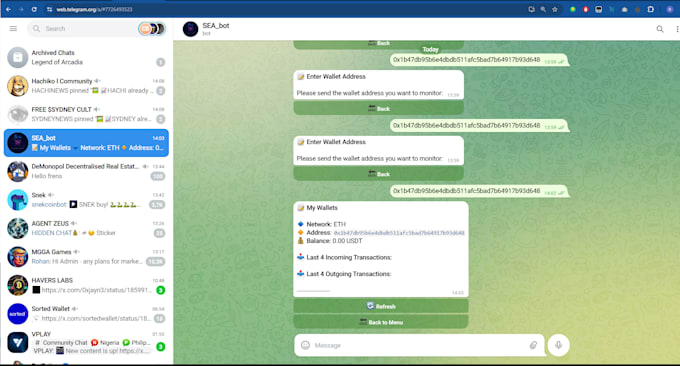Open Hachiko | Community chat
Image resolution: width=680 pixels, height=366 pixels.
(86, 86)
